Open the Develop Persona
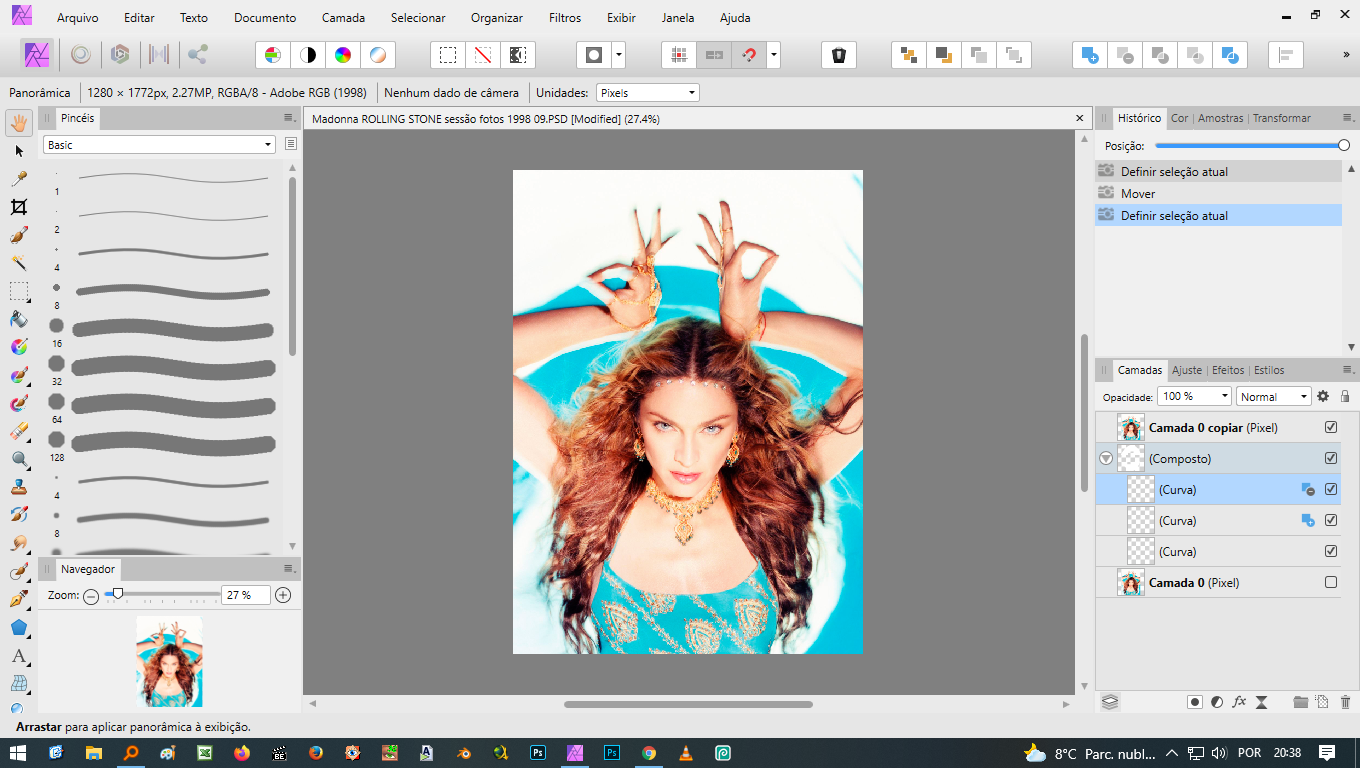The height and width of the screenshot is (768, 1360). (x=120, y=54)
